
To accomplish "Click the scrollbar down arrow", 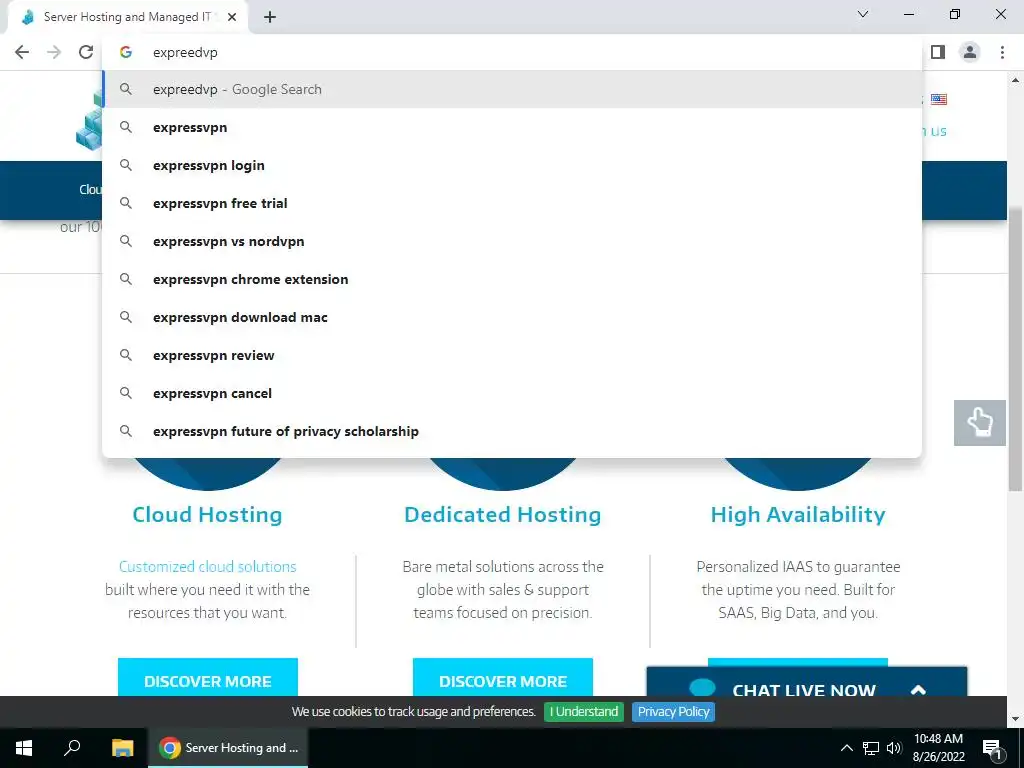I will click(x=1015, y=719).
